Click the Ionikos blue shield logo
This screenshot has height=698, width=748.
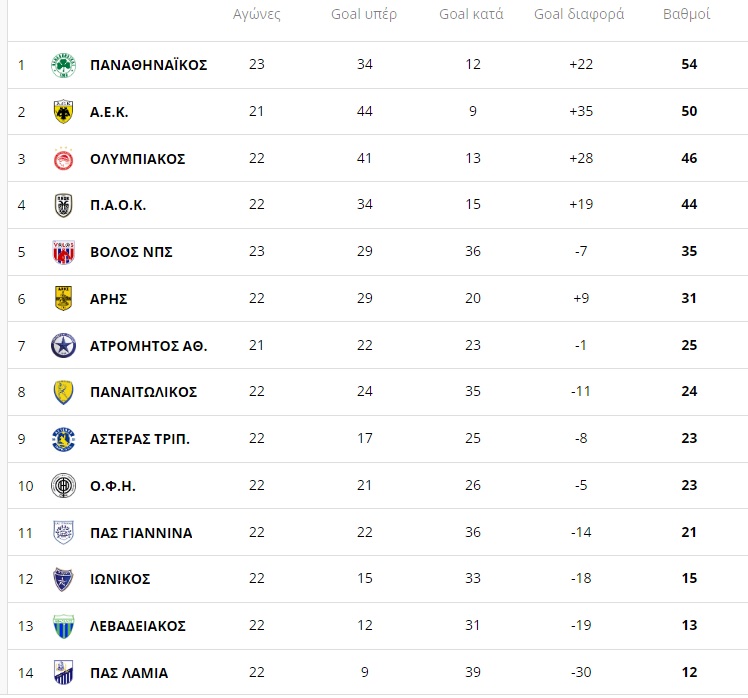click(x=63, y=579)
